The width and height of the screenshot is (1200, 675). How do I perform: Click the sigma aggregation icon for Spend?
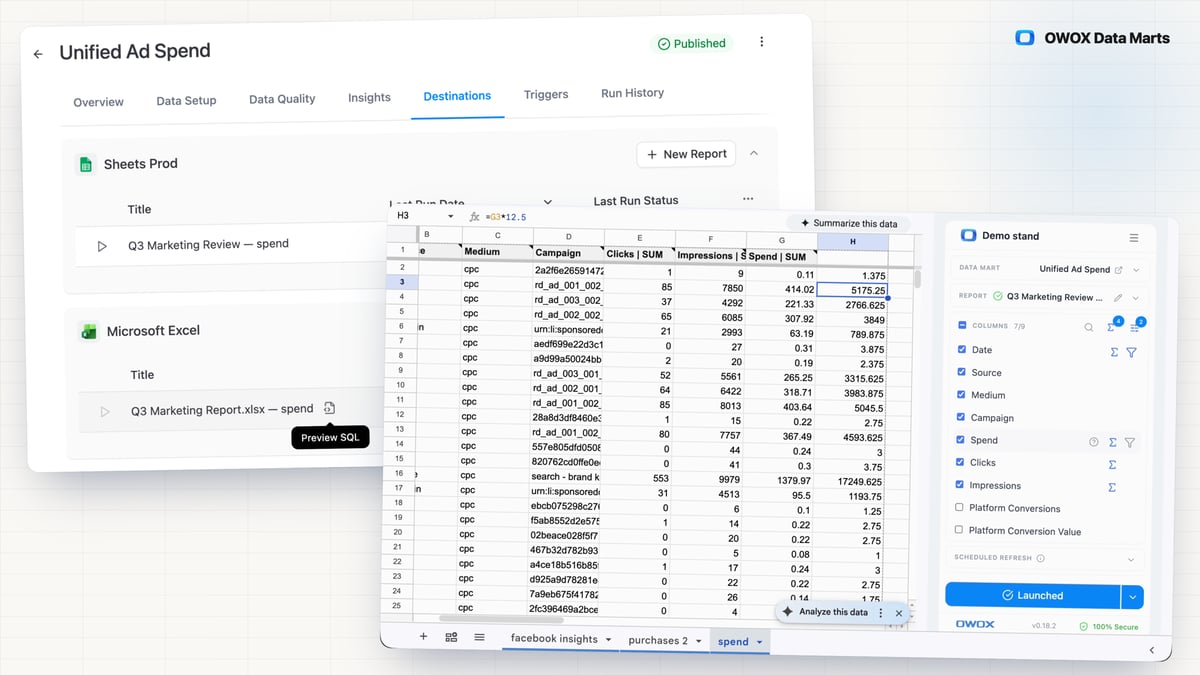(1113, 442)
